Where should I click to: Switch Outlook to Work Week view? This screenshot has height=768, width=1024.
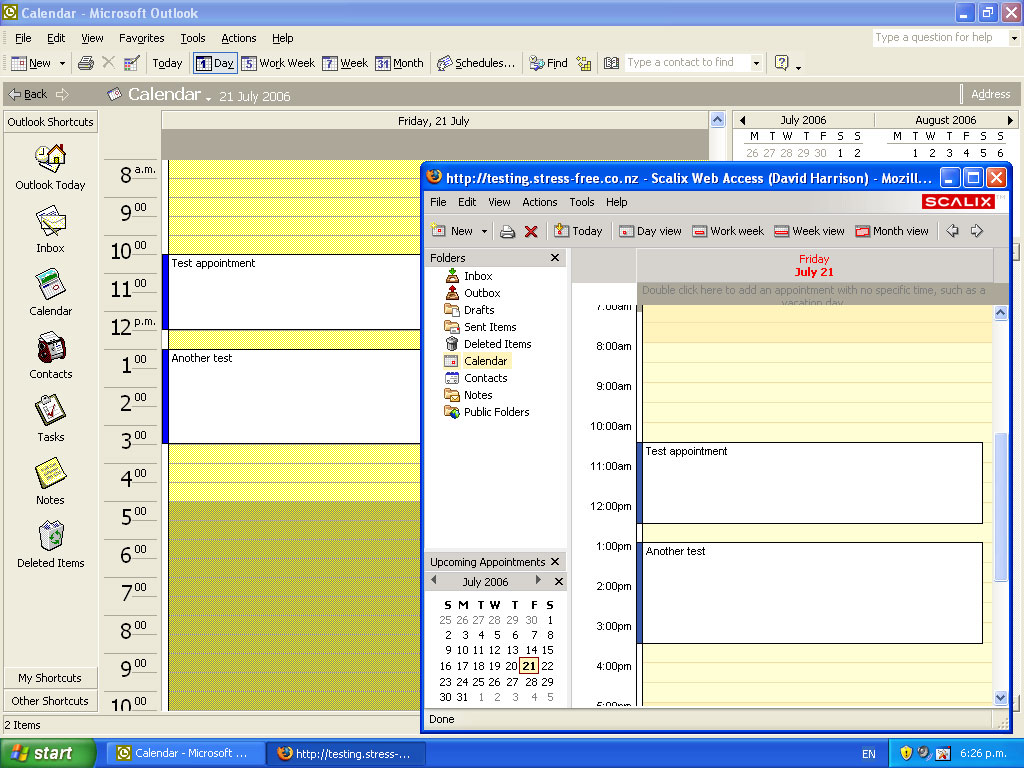coord(278,63)
